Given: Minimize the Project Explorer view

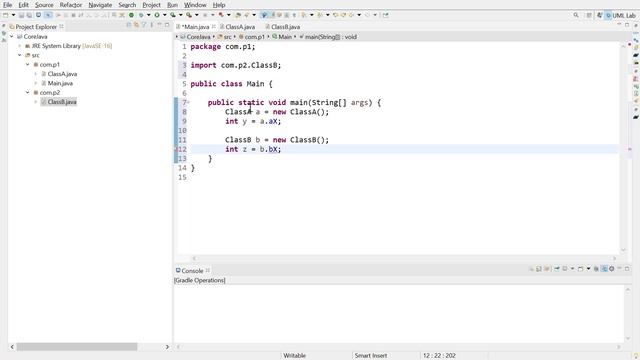Looking at the screenshot, I should click(x=160, y=25).
